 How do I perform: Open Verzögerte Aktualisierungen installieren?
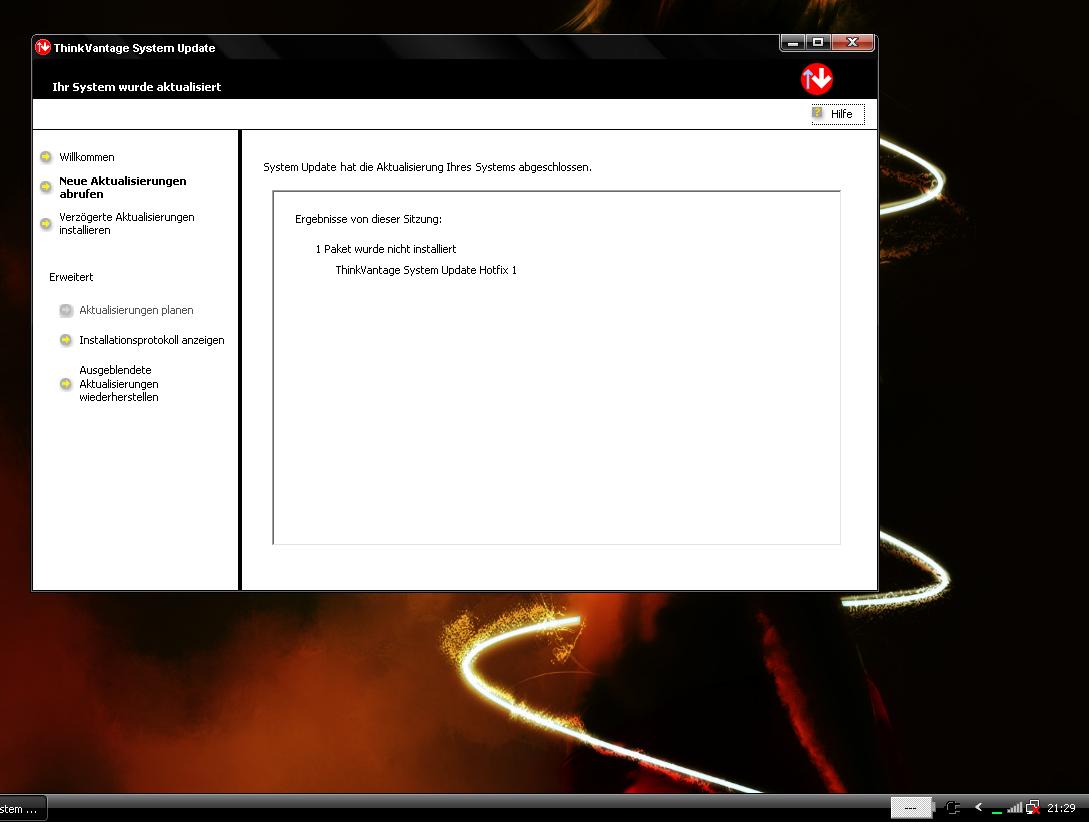coord(126,224)
